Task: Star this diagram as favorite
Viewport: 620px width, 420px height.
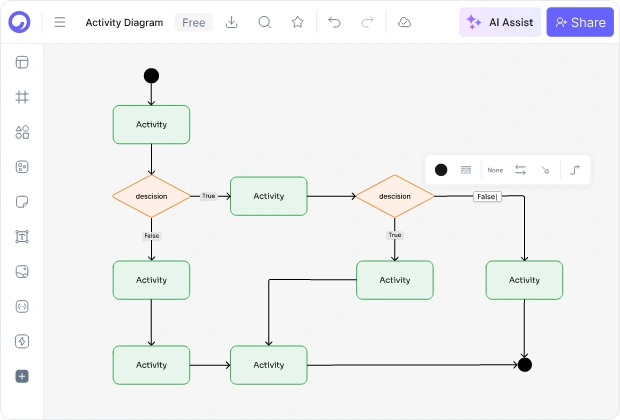Action: [x=298, y=22]
